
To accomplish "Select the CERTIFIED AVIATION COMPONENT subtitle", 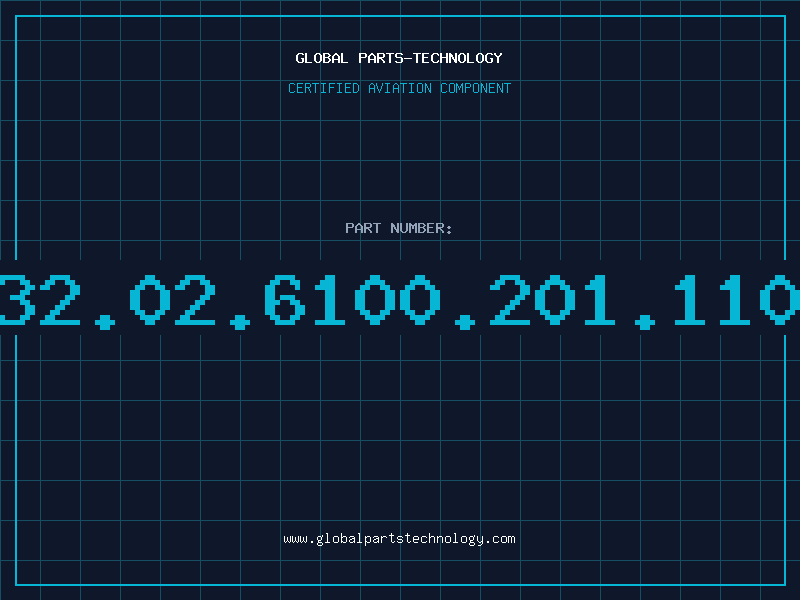I will click(399, 88).
